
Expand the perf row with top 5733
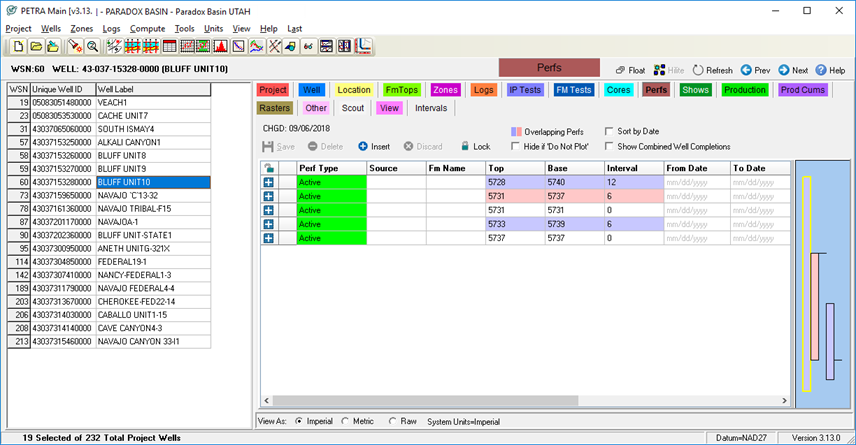[269, 224]
